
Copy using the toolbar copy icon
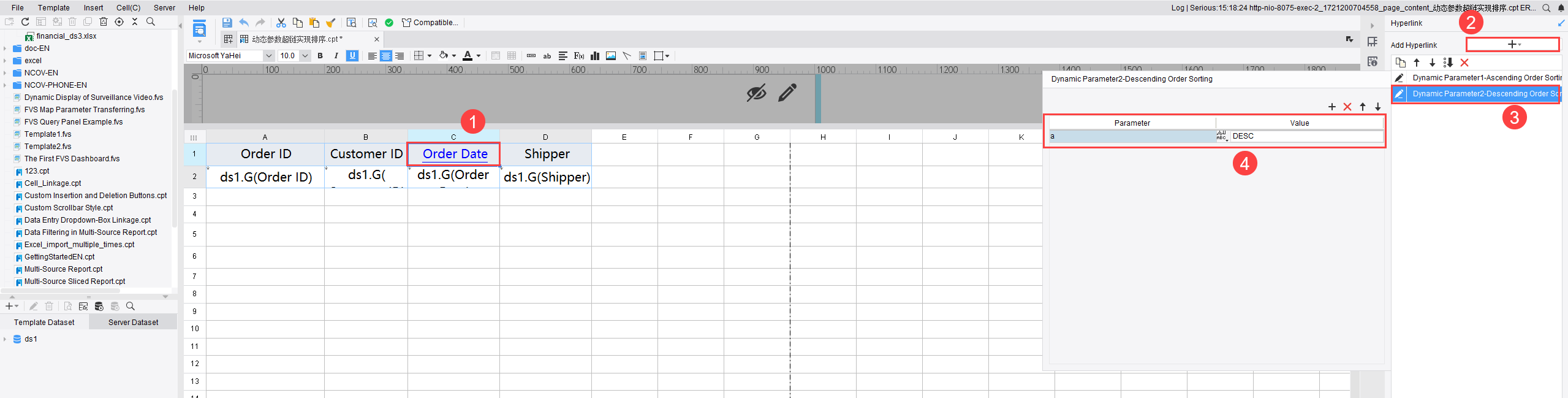tap(298, 23)
